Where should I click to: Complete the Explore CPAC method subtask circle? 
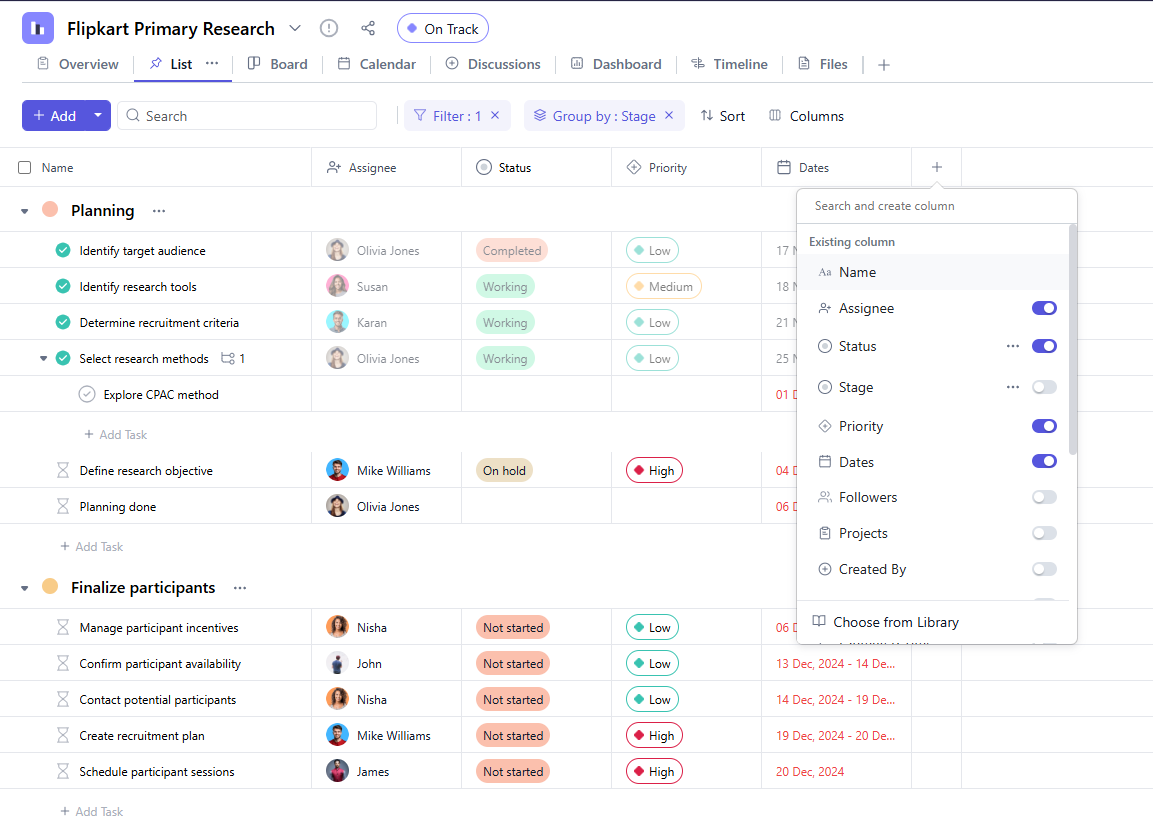[x=87, y=395]
